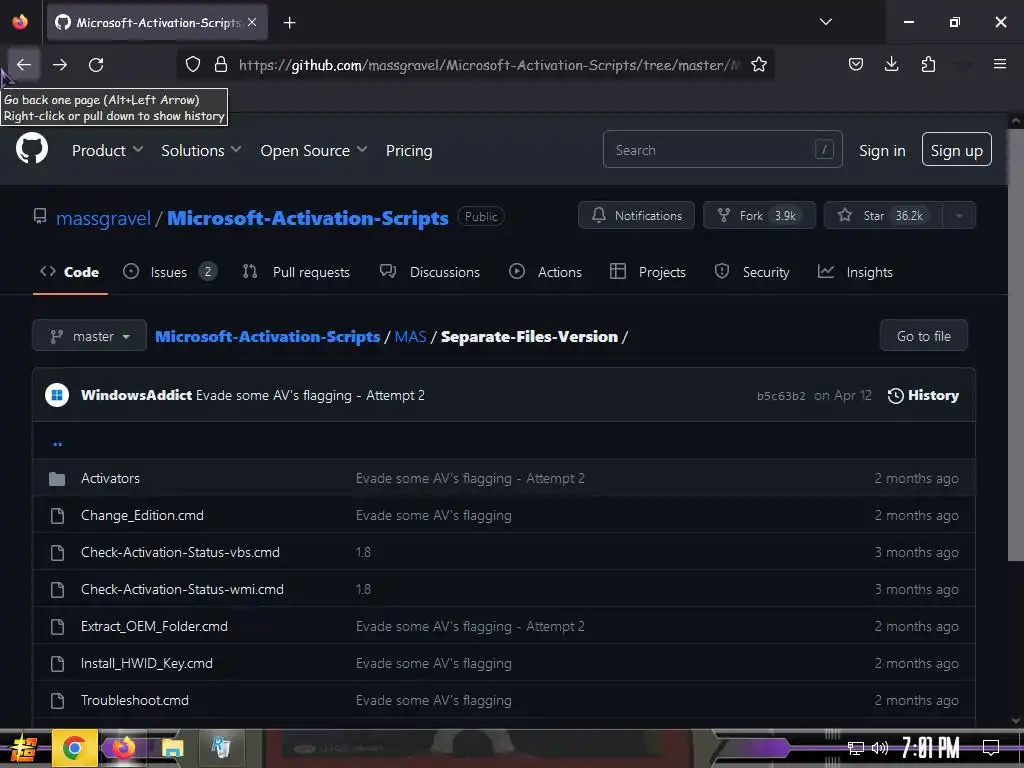Open Check-Activation-Status-wmi.cmd
The height and width of the screenshot is (768, 1024).
(182, 589)
